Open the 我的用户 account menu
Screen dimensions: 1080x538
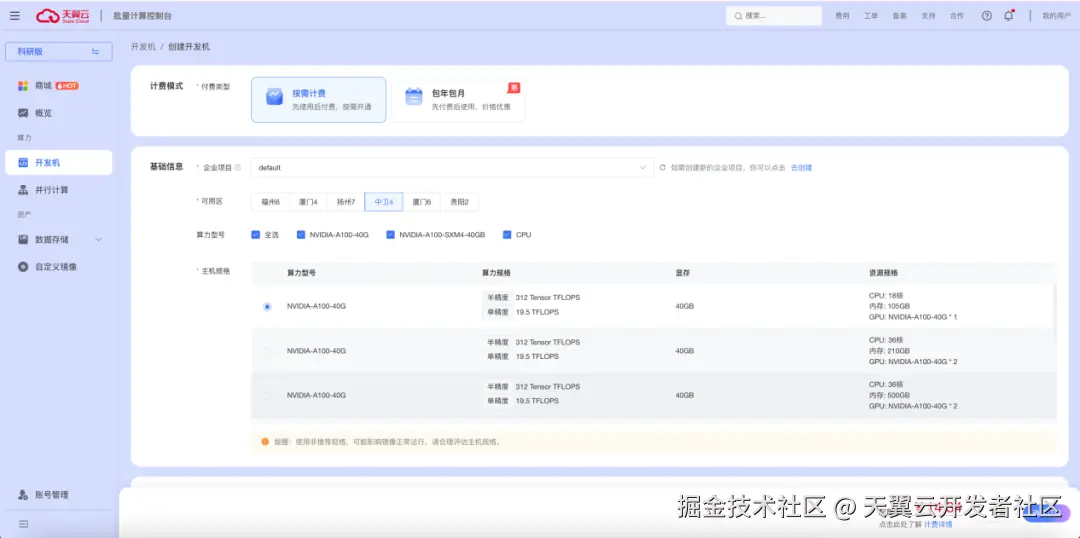click(1056, 16)
